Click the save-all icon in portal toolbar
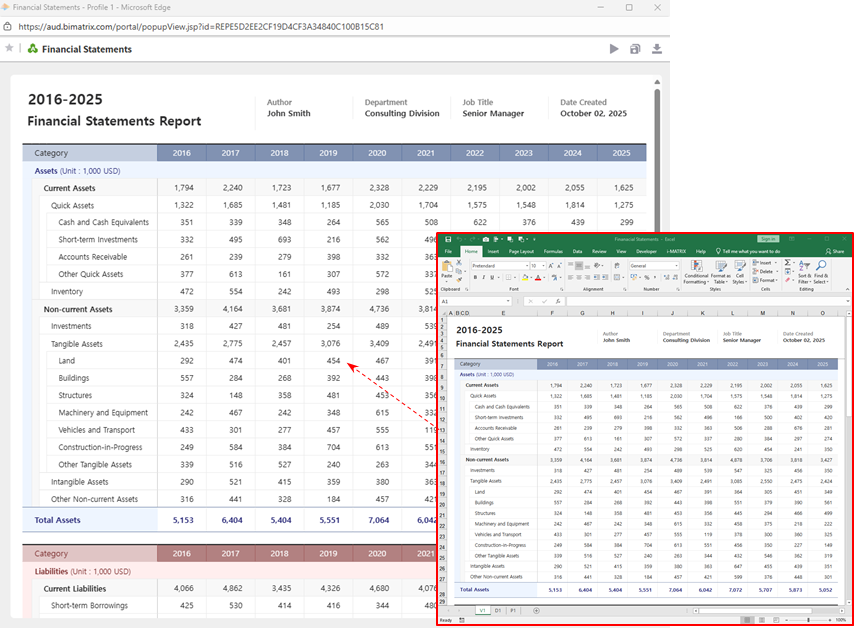This screenshot has height=628, width=854. click(x=635, y=48)
